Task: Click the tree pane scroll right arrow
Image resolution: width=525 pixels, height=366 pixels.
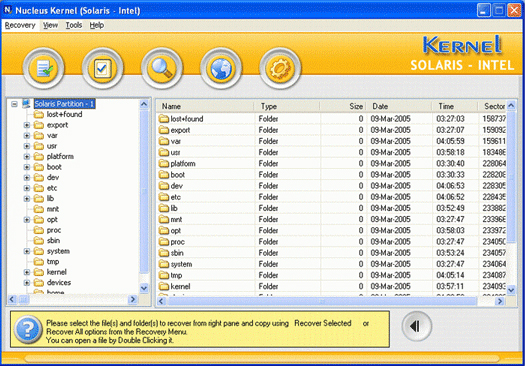Action: tap(133, 299)
